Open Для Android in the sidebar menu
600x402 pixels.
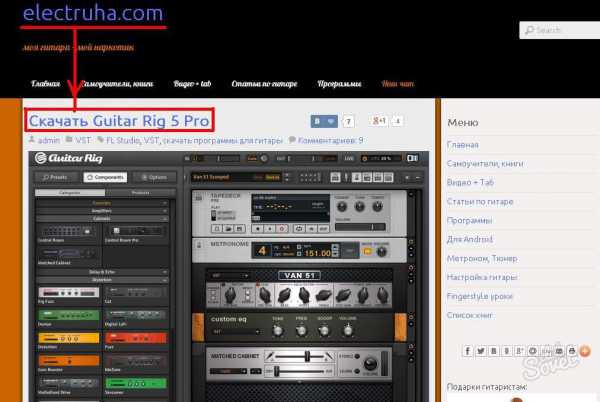pos(470,239)
